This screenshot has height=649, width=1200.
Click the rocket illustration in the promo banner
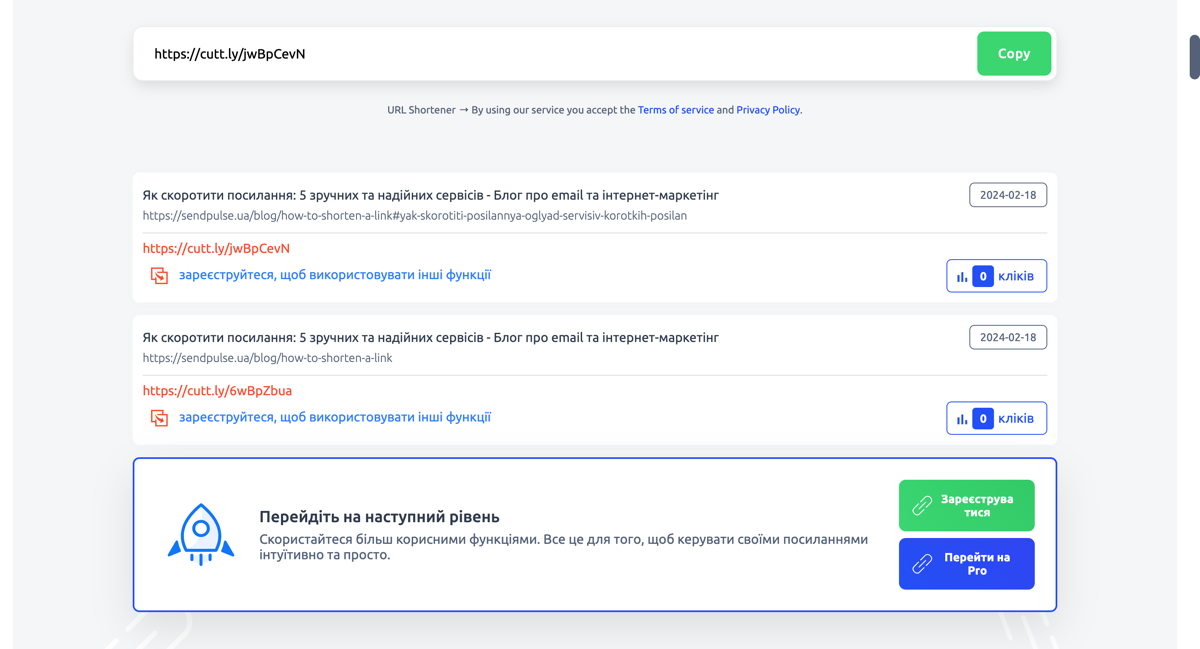tap(200, 533)
